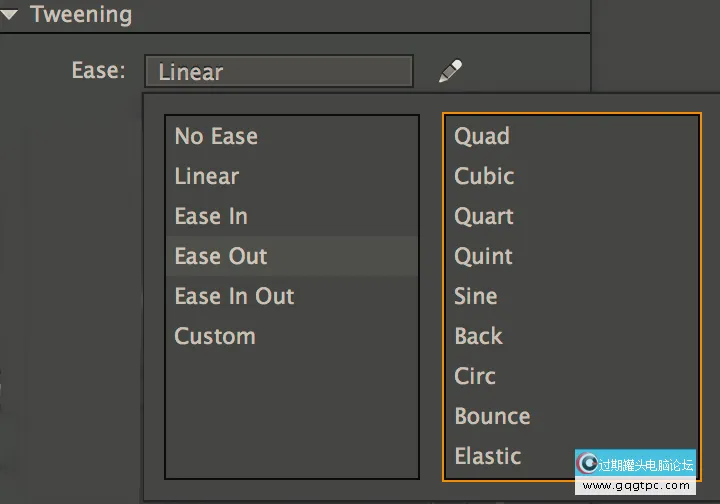Viewport: 720px width, 504px height.
Task: Select Quint easing preset
Action: pyautogui.click(x=484, y=256)
